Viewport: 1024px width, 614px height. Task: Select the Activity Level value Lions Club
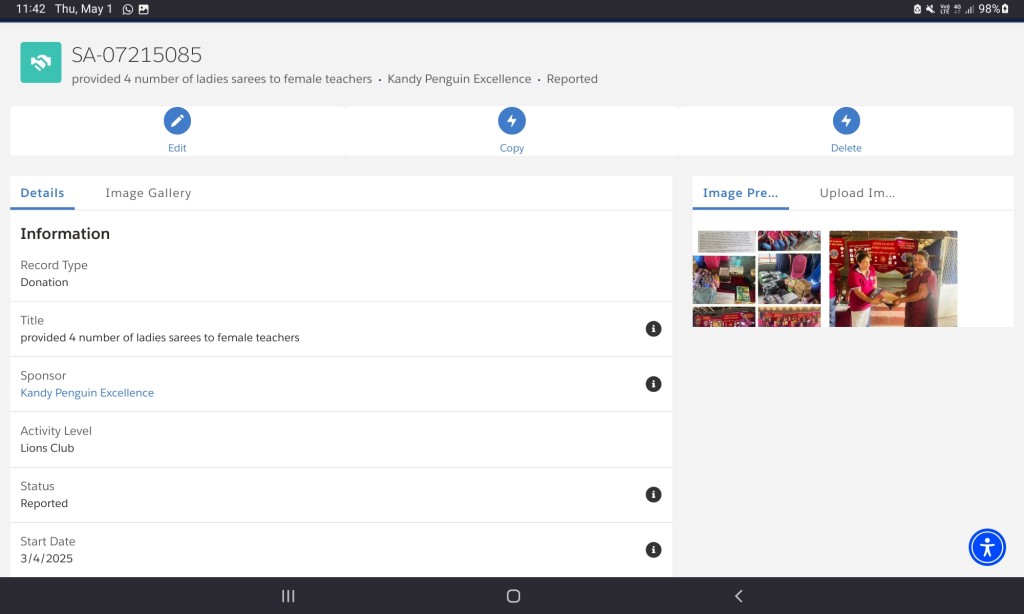click(x=47, y=448)
